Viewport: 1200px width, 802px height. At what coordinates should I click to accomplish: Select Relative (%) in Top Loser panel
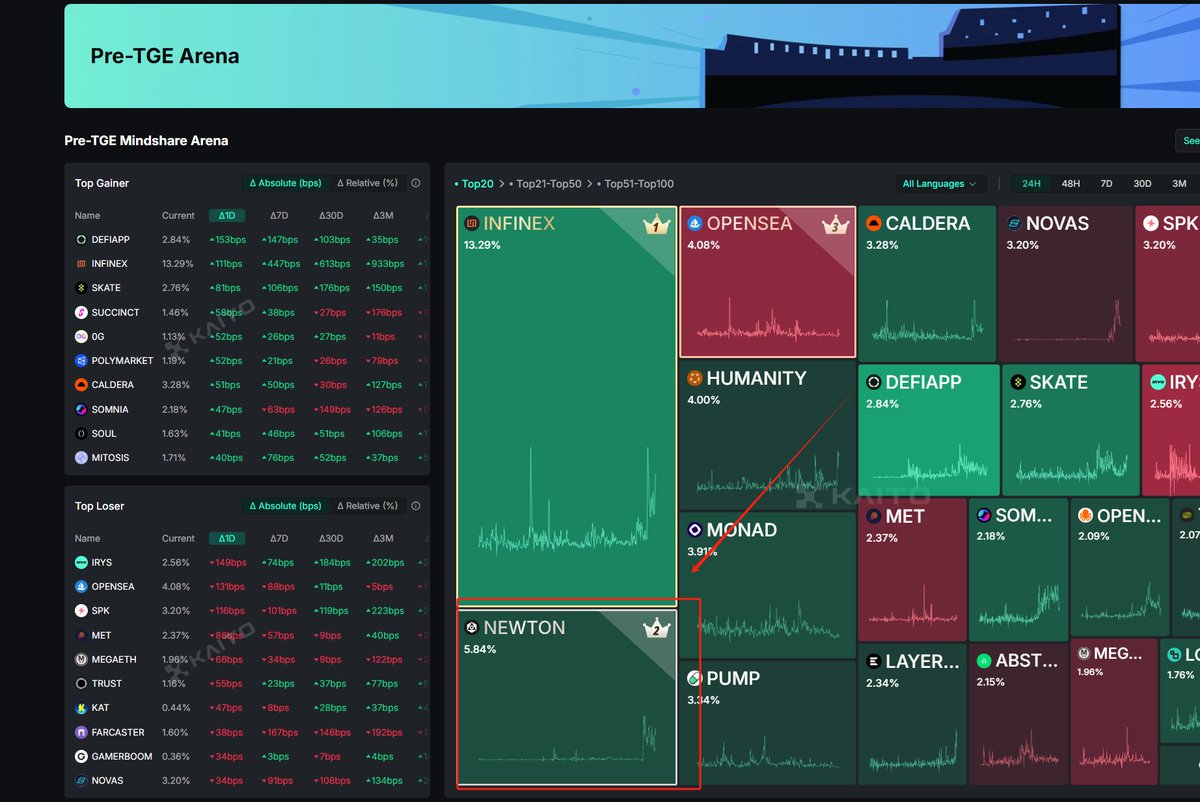367,506
